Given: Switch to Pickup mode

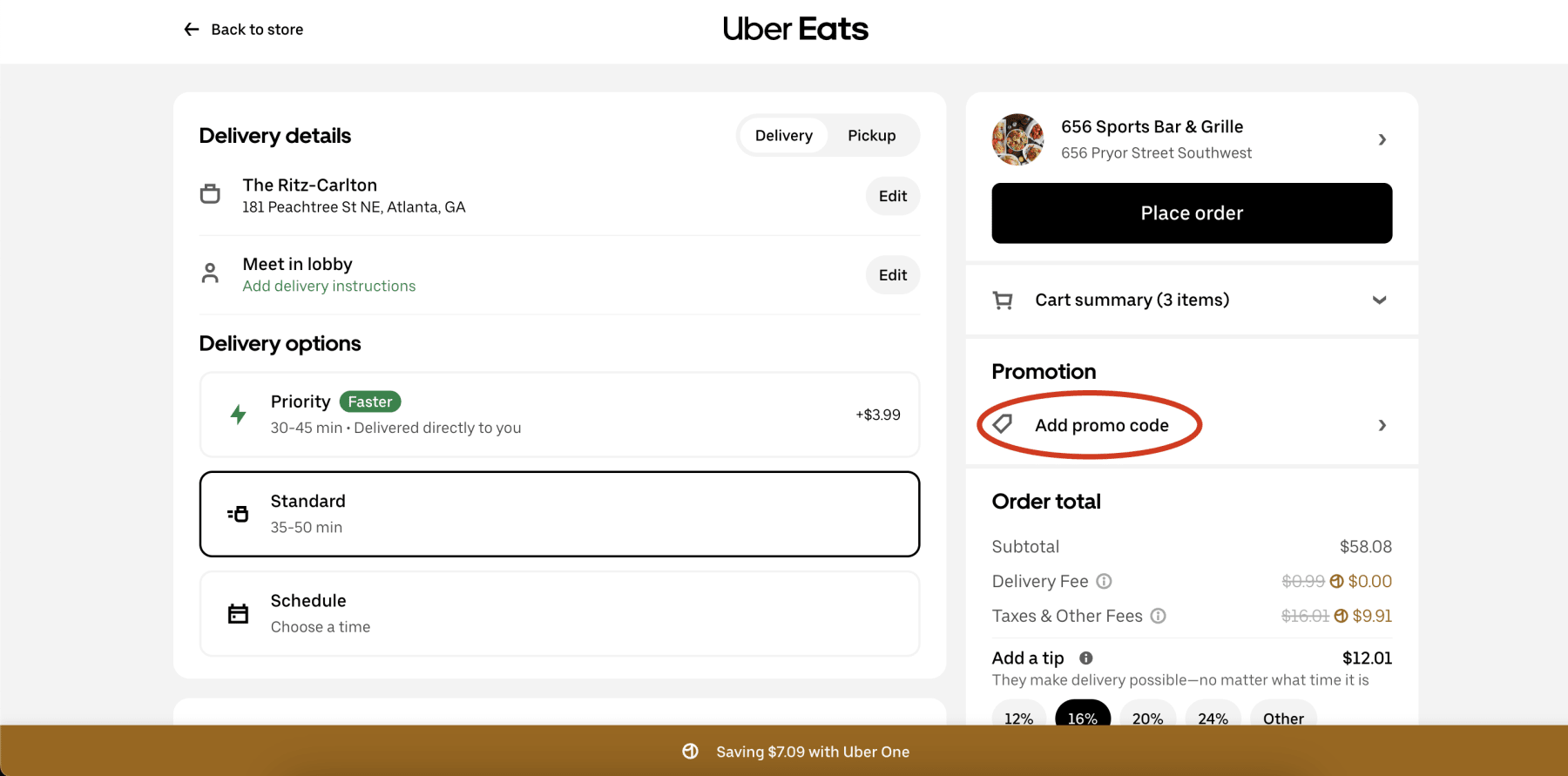Looking at the screenshot, I should point(870,135).
